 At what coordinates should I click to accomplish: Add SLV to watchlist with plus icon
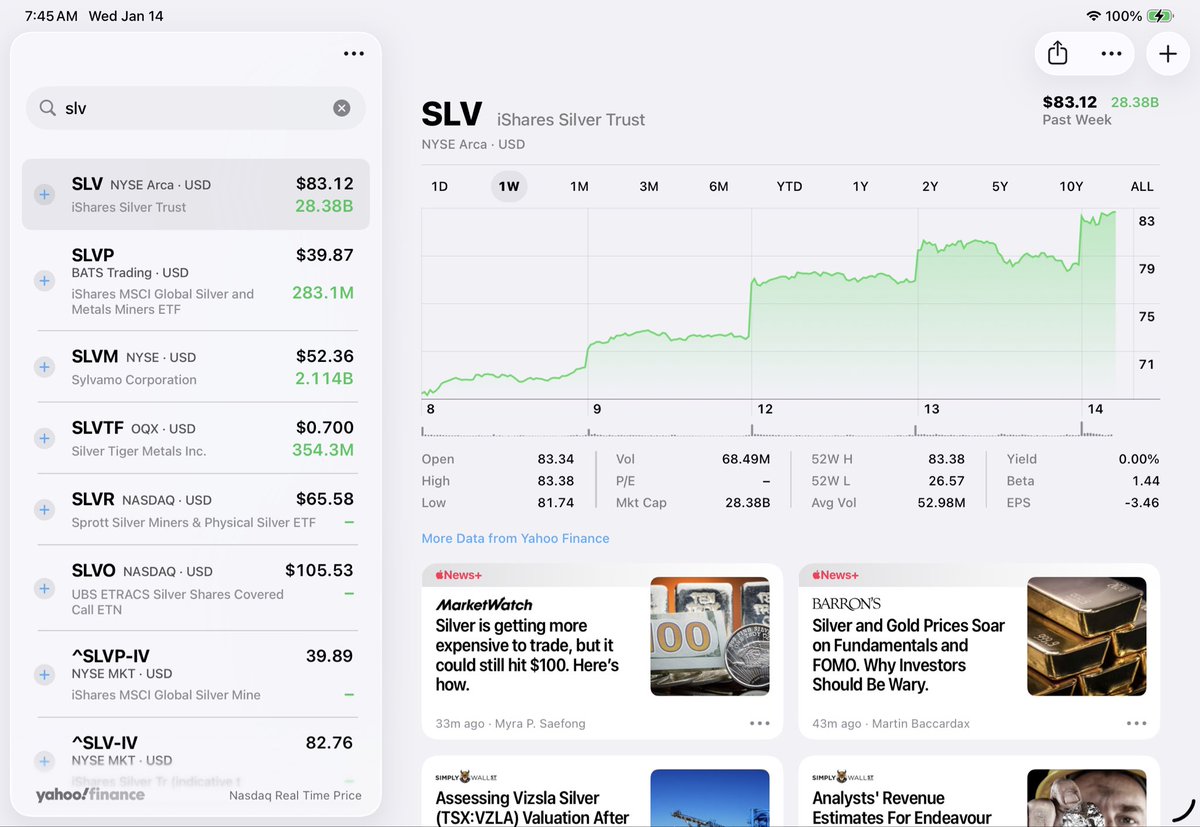(x=44, y=195)
